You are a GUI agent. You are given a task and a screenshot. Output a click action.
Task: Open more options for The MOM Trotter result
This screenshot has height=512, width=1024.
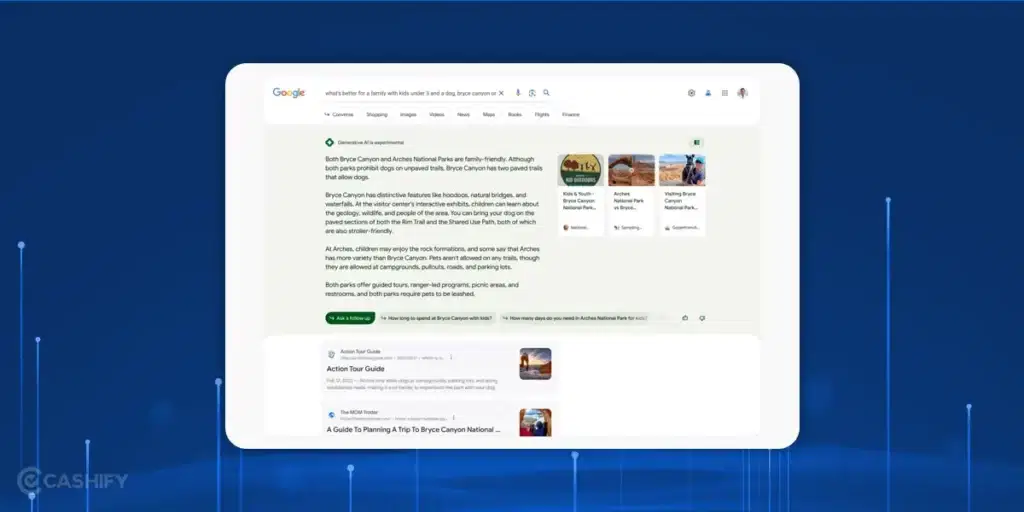coord(453,418)
